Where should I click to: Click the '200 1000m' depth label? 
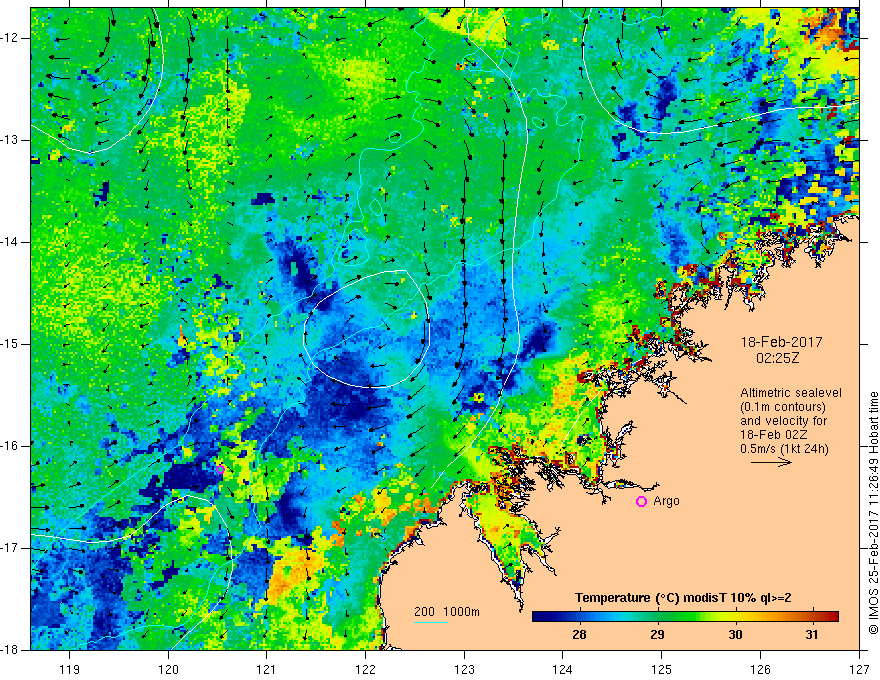[x=447, y=612]
